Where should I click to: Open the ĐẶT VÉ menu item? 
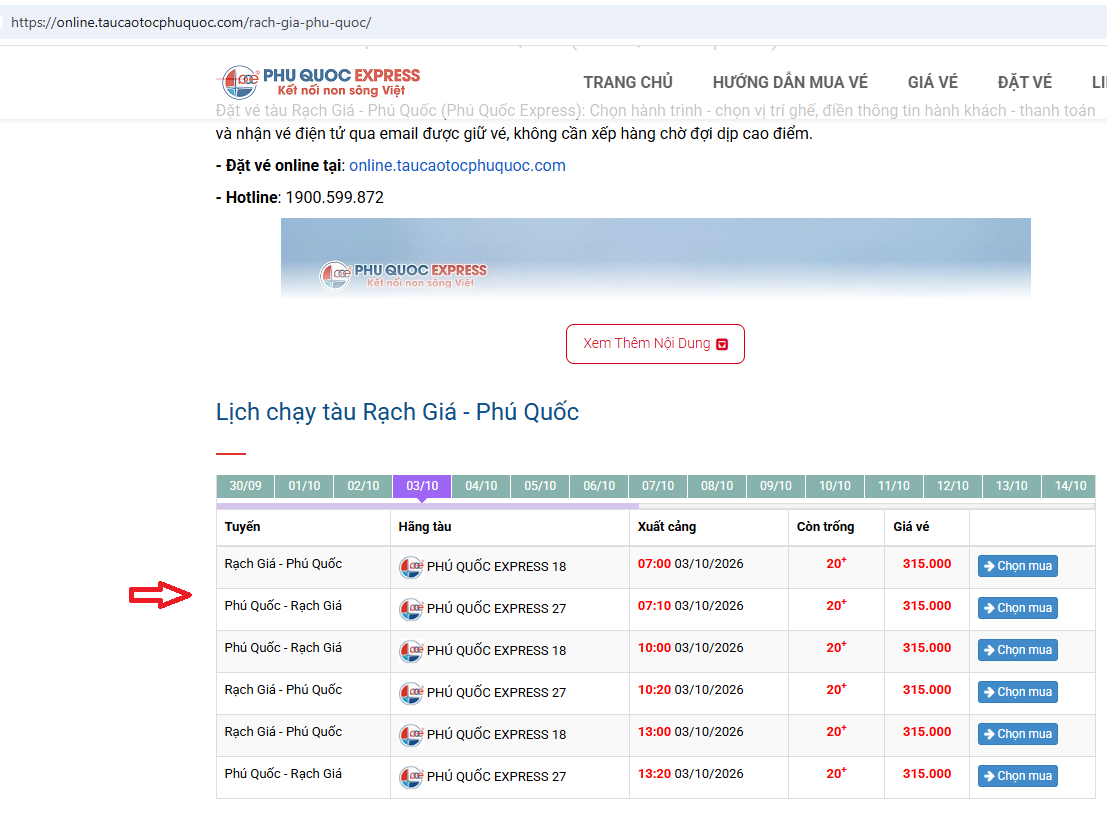(1024, 83)
